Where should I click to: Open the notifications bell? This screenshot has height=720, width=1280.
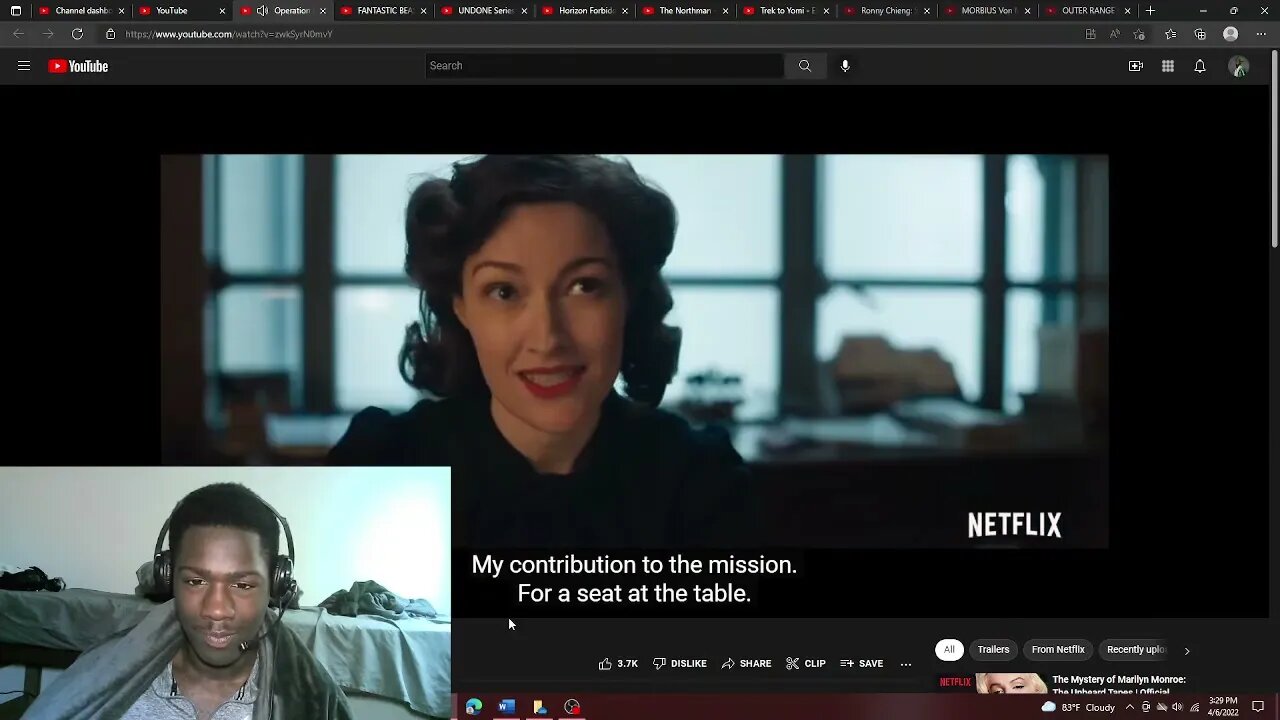(x=1200, y=66)
